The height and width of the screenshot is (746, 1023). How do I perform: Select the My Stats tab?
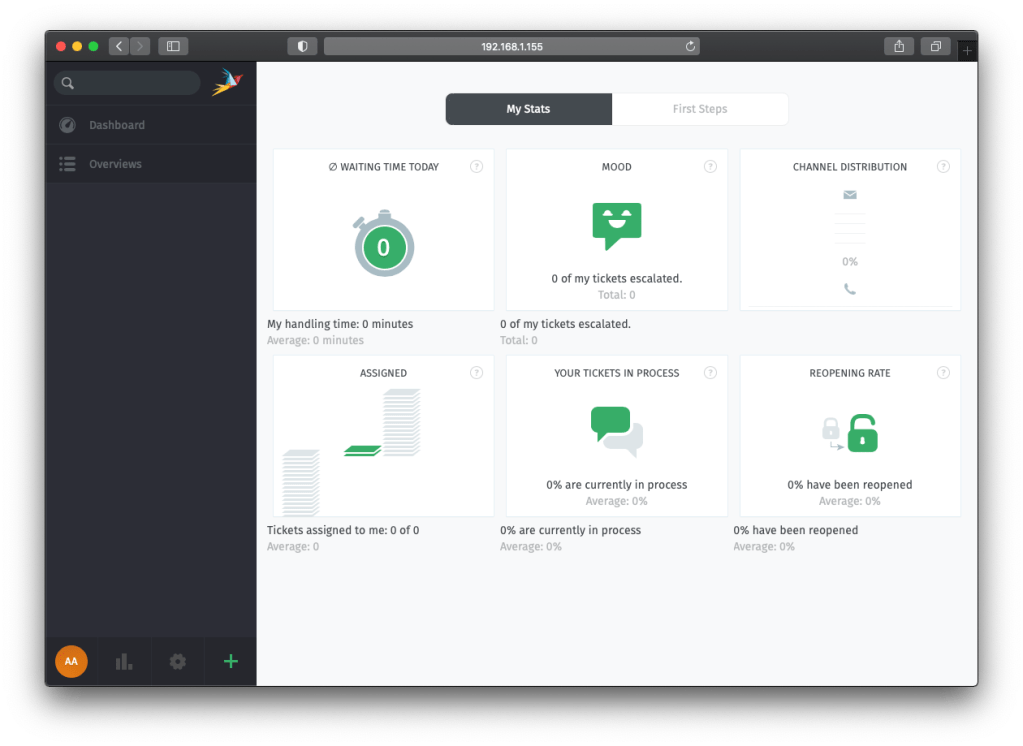[x=528, y=109]
